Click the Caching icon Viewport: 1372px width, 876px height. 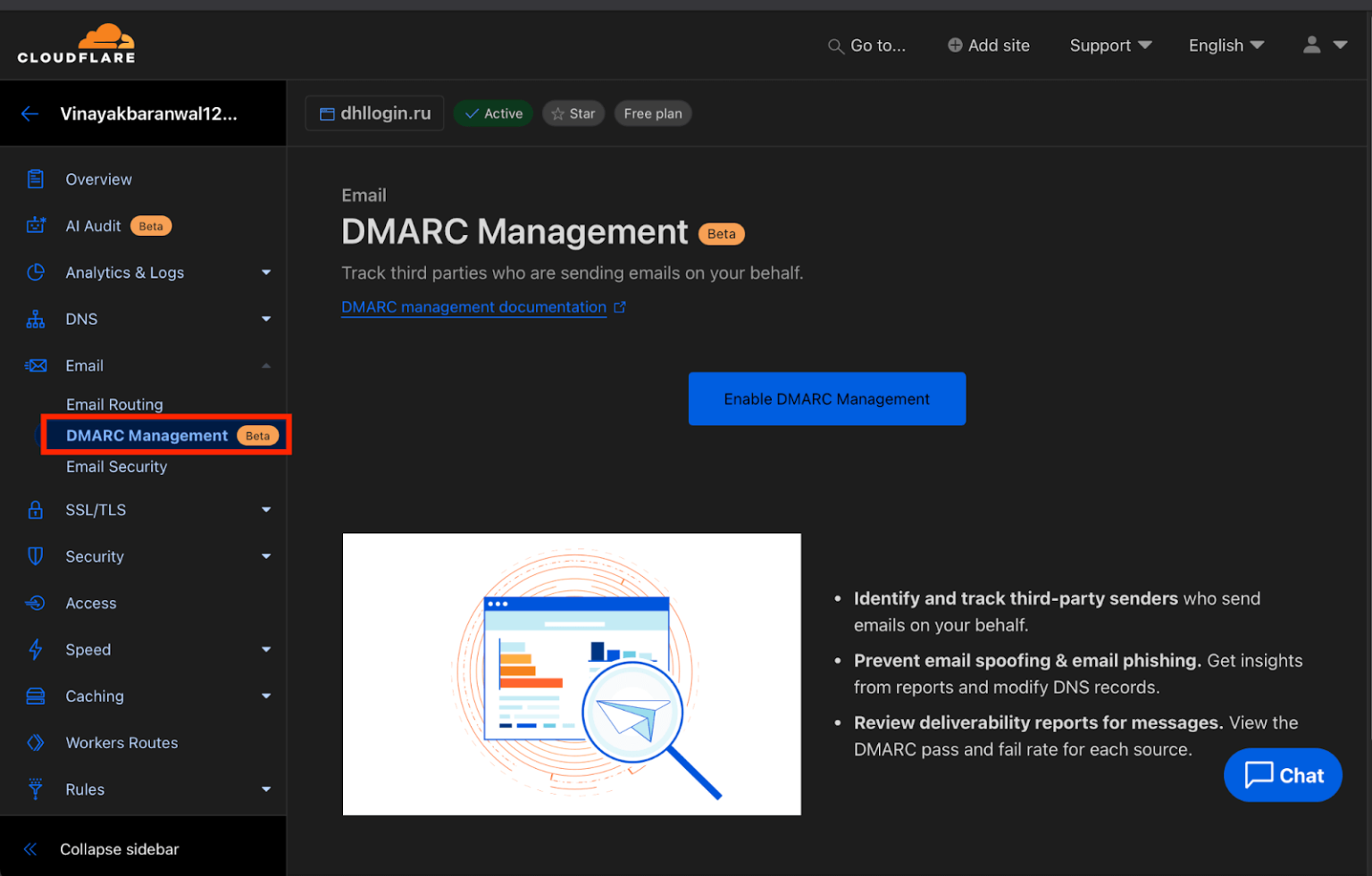click(35, 696)
